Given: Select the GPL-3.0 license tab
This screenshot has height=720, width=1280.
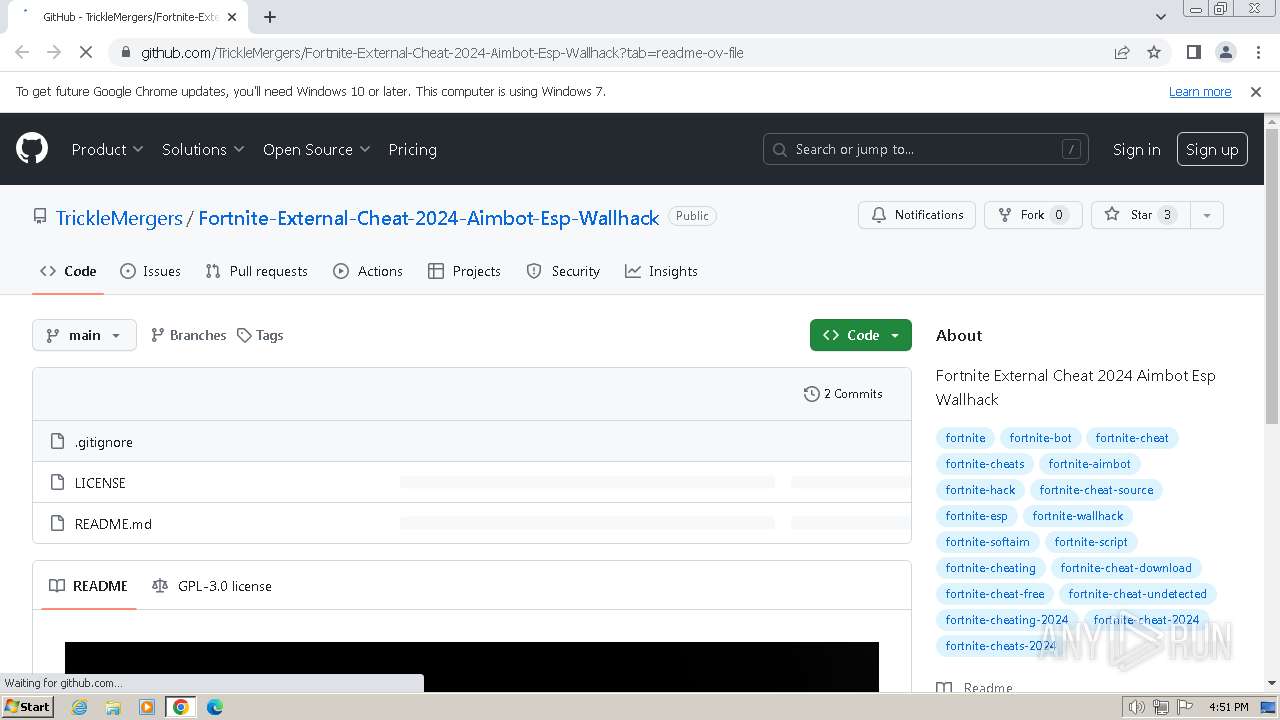Looking at the screenshot, I should coord(211,586).
